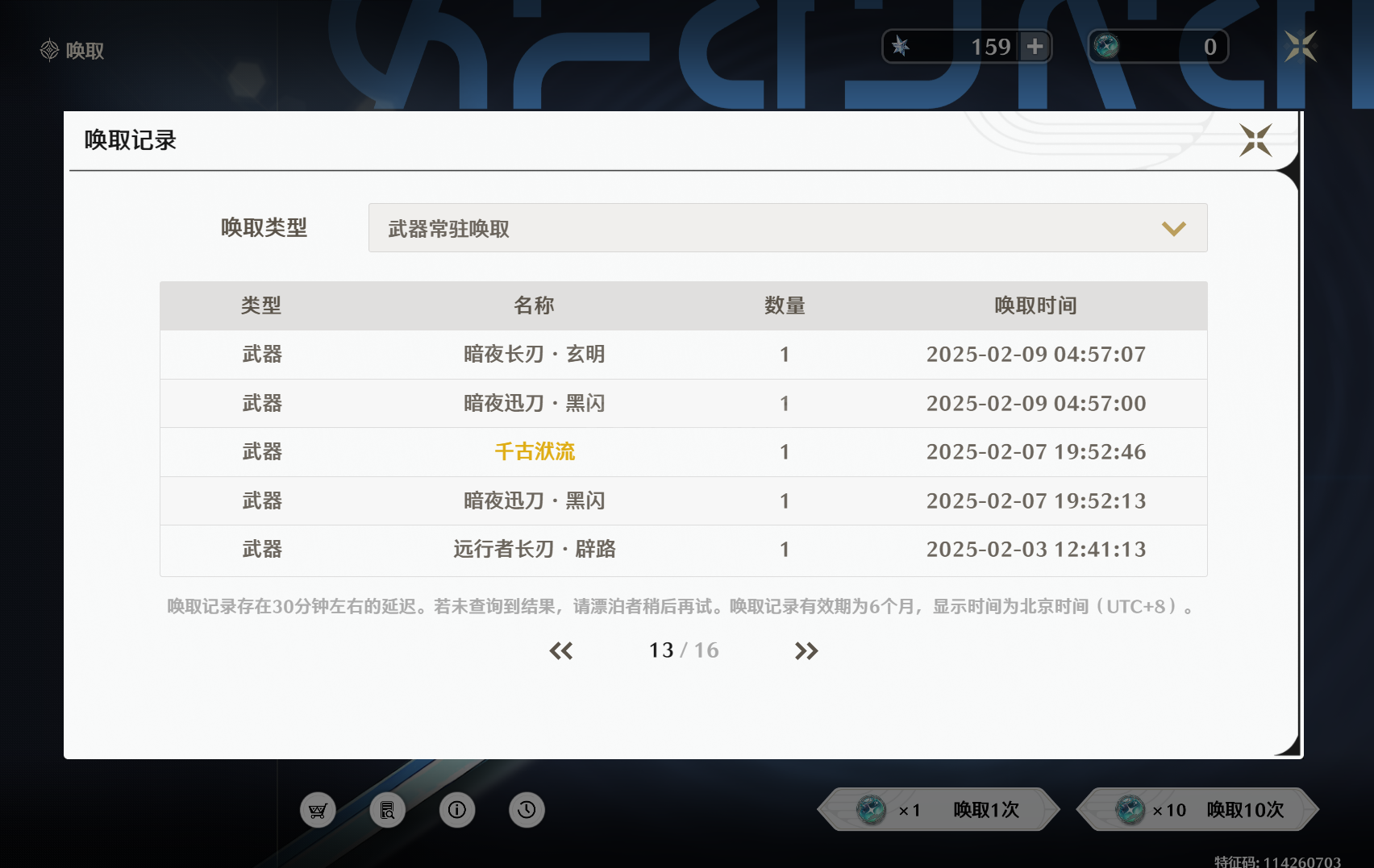The height and width of the screenshot is (868, 1374).
Task: Open the 武器常驻唤取 type selector
Action: click(x=788, y=228)
